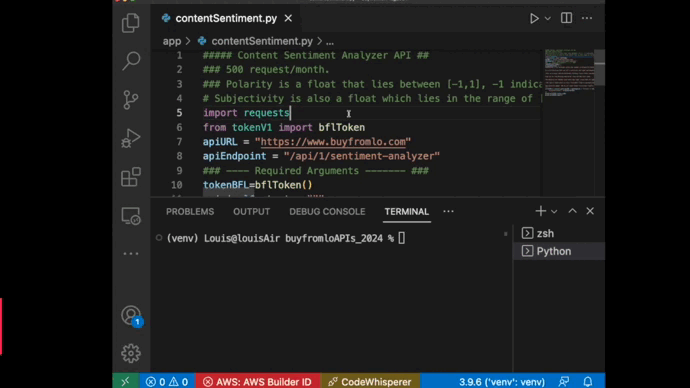Click the editor vertical scrollbar handle
This screenshot has height=388, width=690.
[599, 67]
